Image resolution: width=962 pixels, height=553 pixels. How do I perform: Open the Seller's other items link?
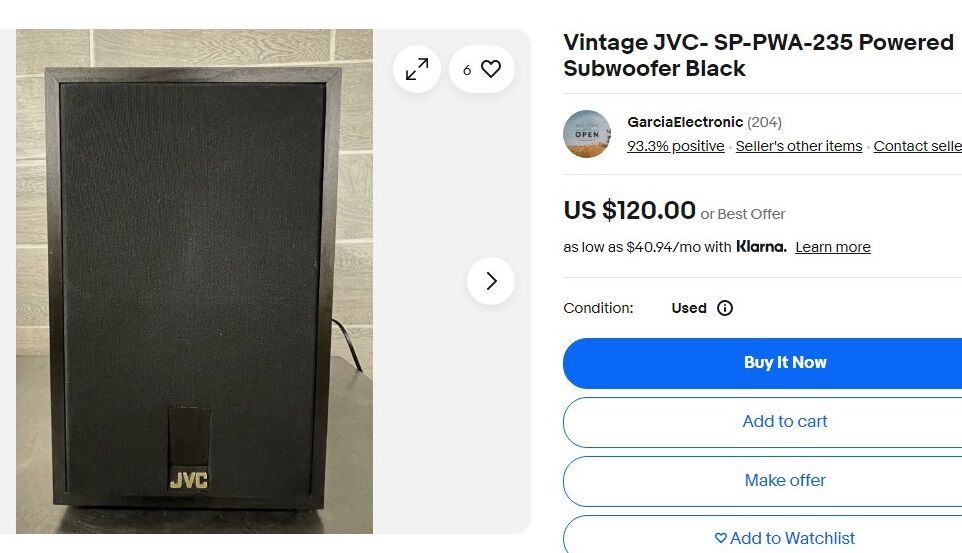click(799, 146)
